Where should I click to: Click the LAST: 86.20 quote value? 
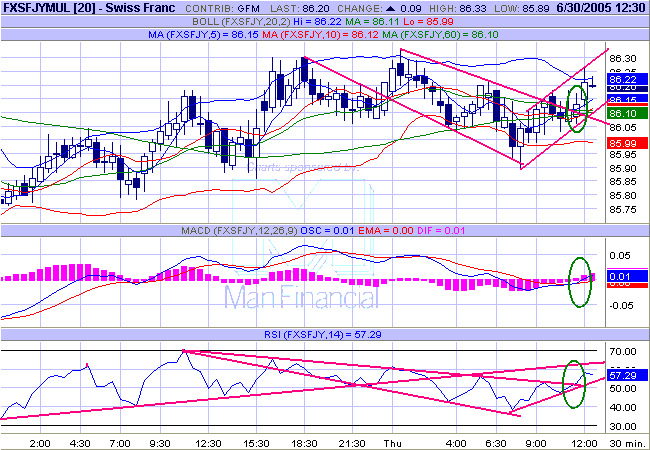click(x=301, y=8)
